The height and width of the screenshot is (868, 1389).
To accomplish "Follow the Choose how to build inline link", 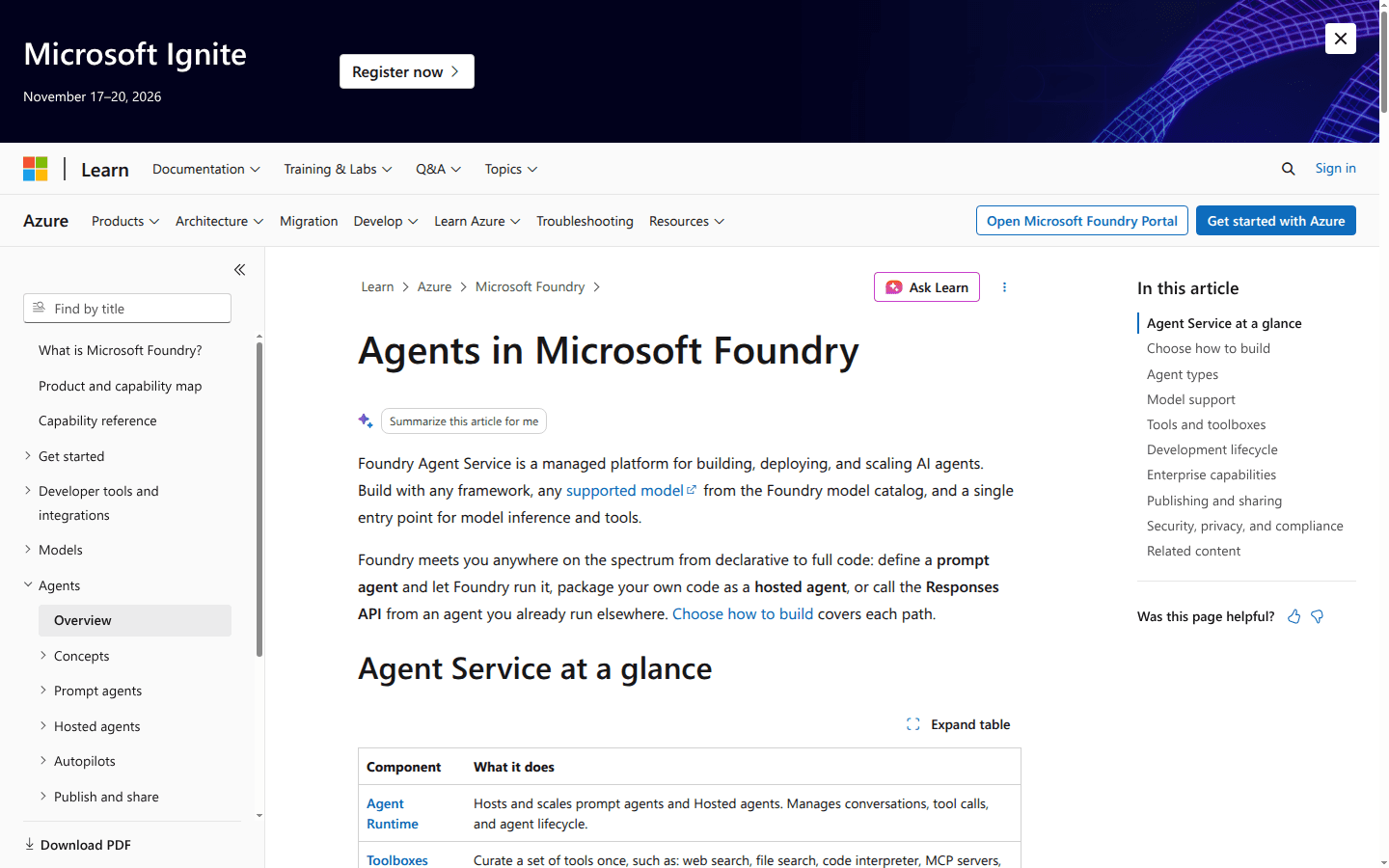I will coord(743,613).
